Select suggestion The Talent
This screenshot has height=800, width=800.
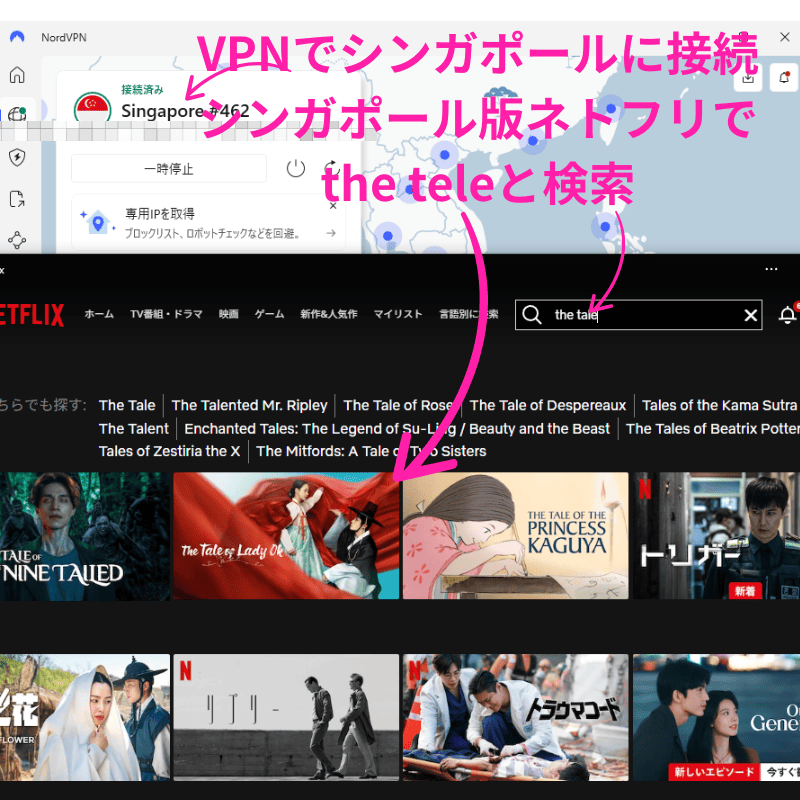(x=134, y=429)
